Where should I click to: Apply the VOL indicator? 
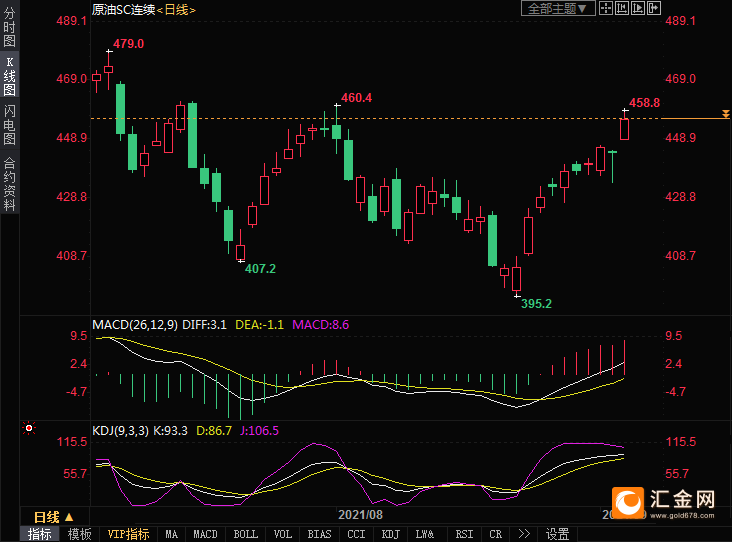pyautogui.click(x=283, y=534)
